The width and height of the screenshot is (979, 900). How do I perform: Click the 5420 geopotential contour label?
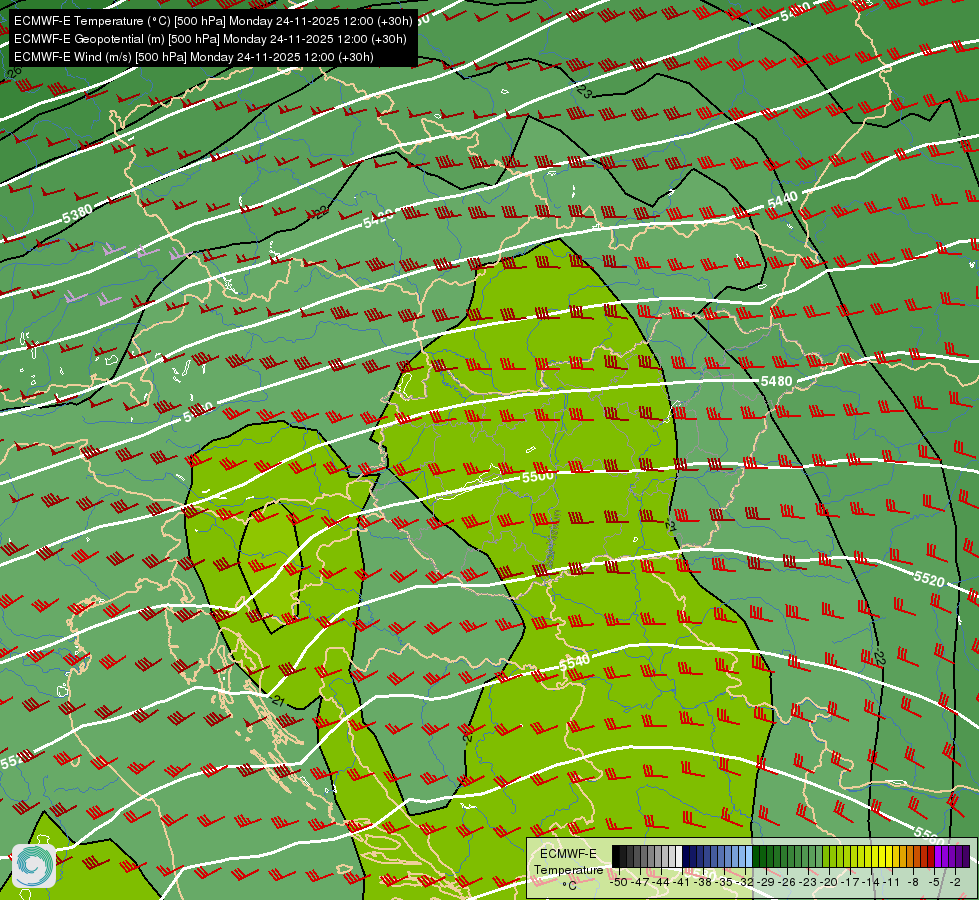(x=380, y=219)
